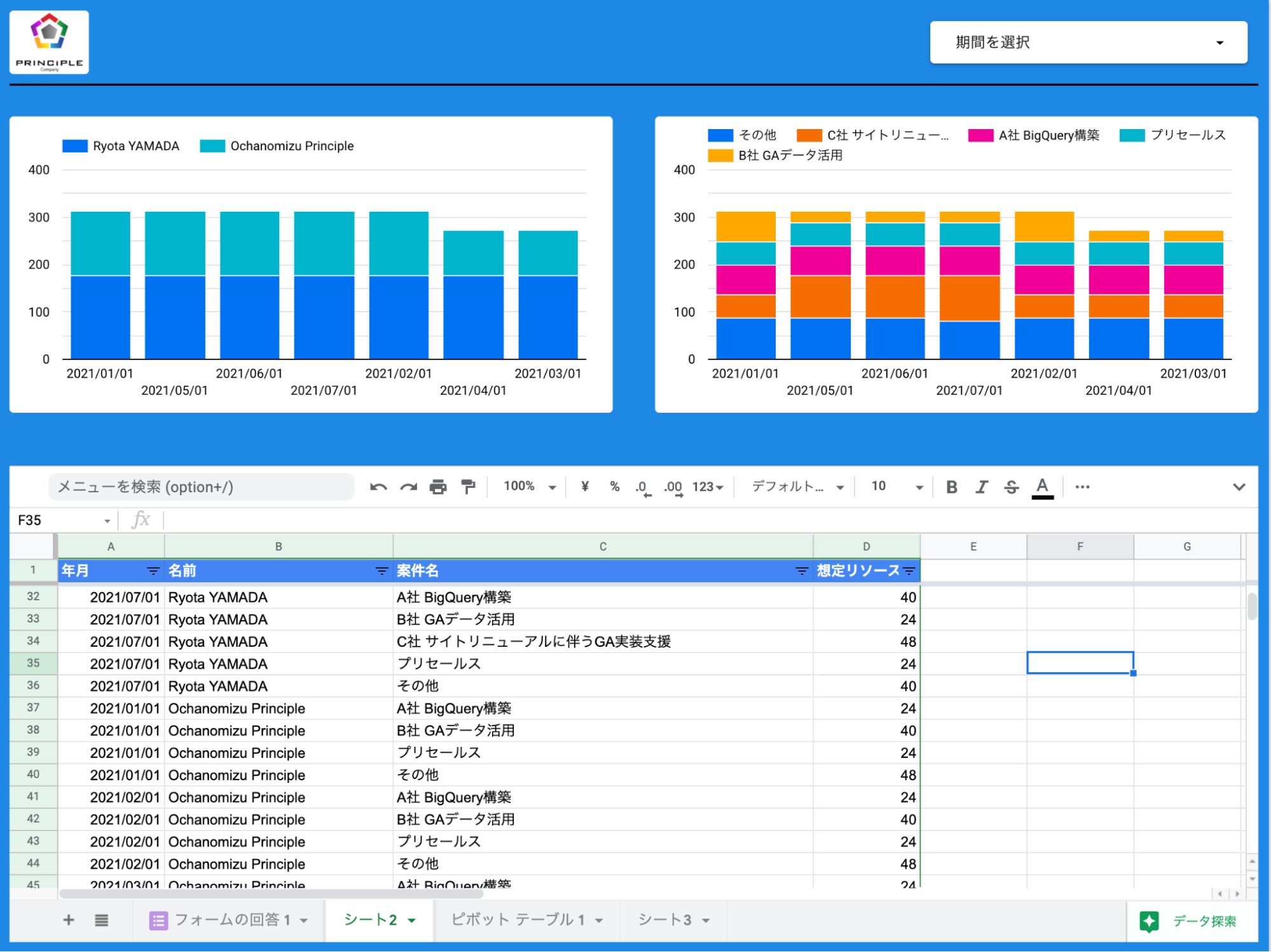This screenshot has width=1271, height=952.
Task: Click the three-dots more options icon
Action: point(1082,487)
